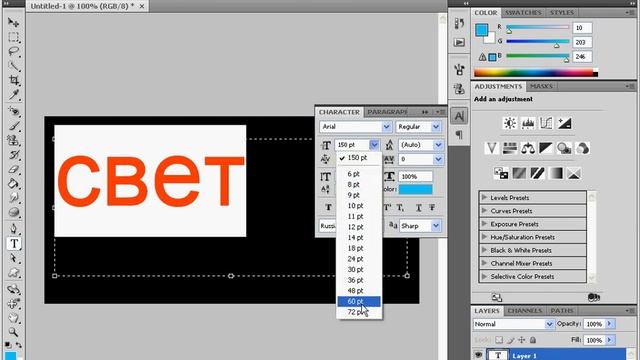The image size is (640, 360).
Task: Add a Levels adjustment
Action: pos(528,123)
